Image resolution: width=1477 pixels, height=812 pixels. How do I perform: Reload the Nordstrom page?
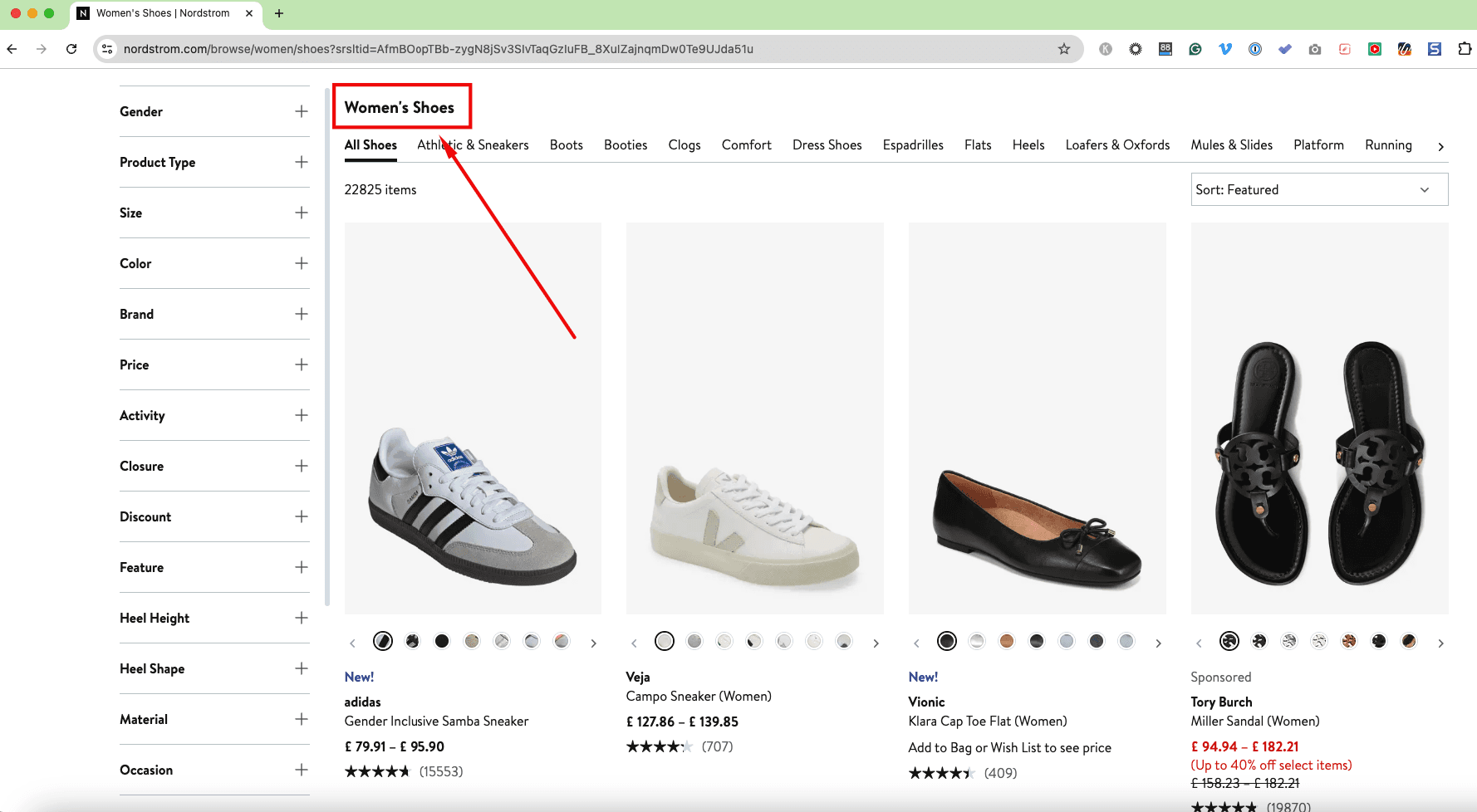tap(71, 49)
